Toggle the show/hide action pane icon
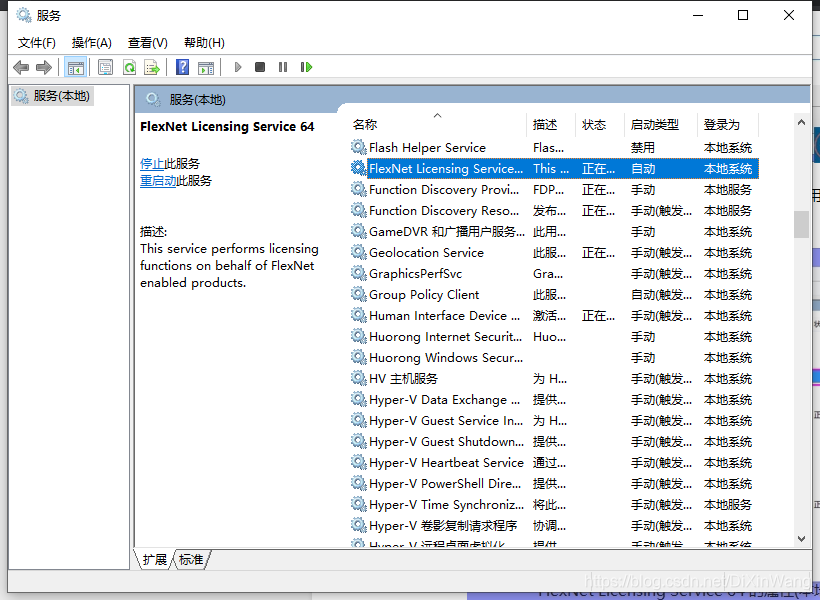The width and height of the screenshot is (820, 600). click(206, 67)
